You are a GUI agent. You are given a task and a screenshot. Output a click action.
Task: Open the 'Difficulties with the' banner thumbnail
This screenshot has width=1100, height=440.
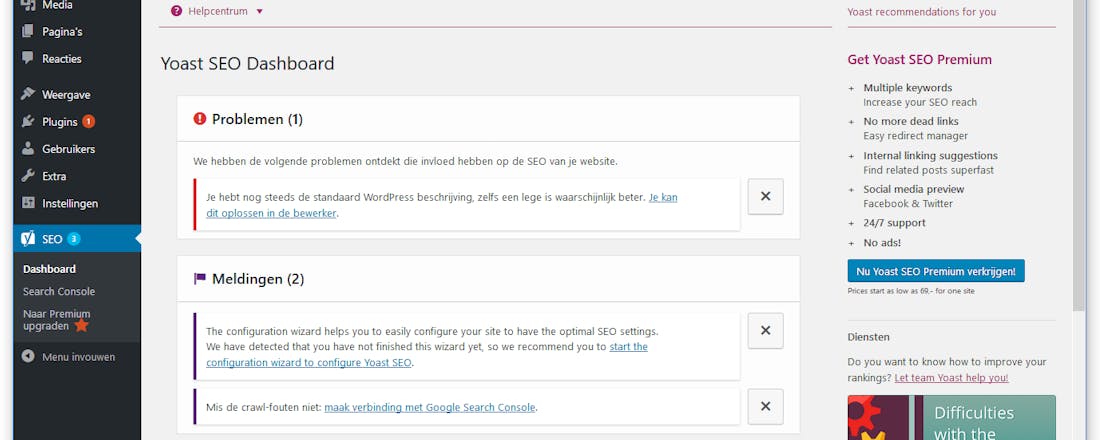(951, 418)
